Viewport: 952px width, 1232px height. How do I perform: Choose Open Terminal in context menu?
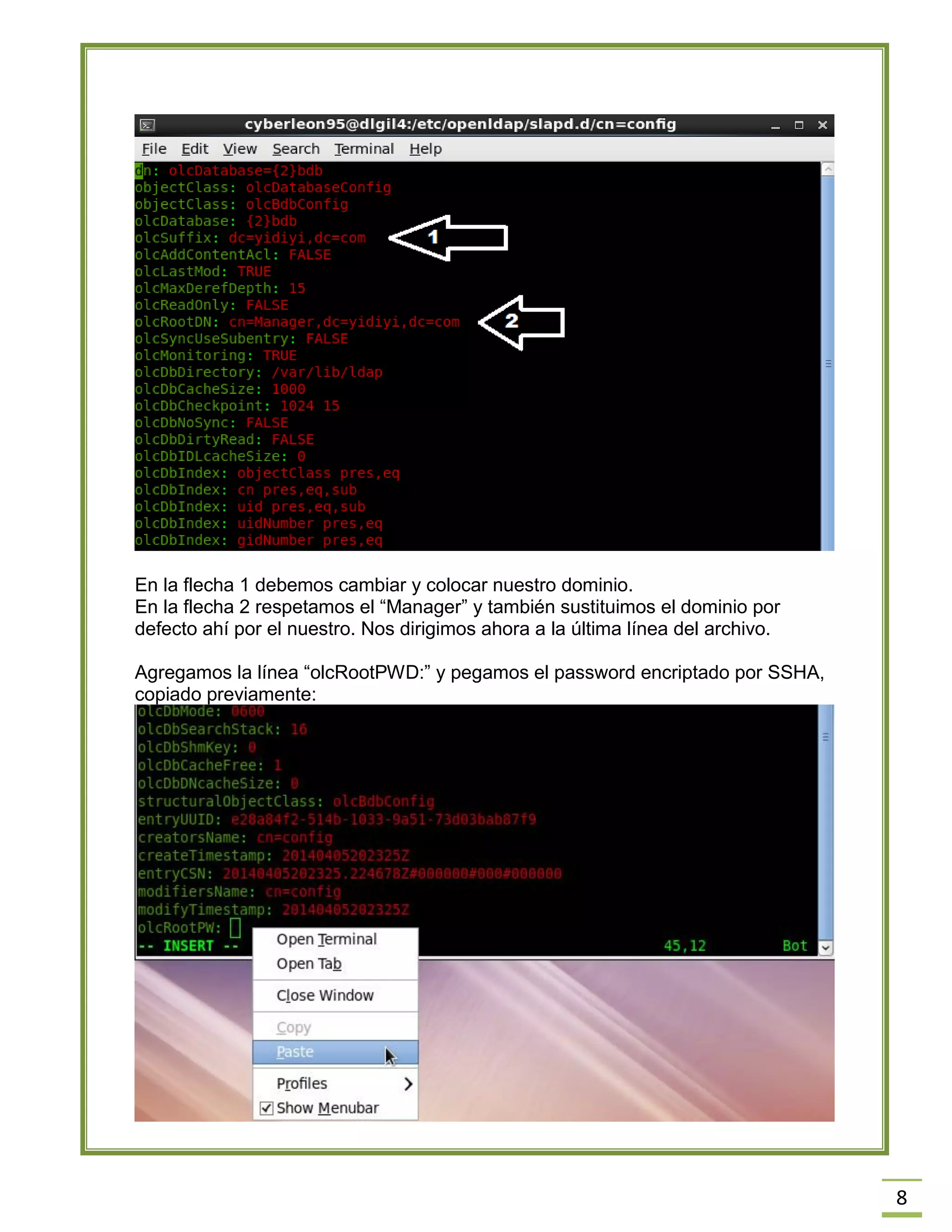tap(326, 939)
